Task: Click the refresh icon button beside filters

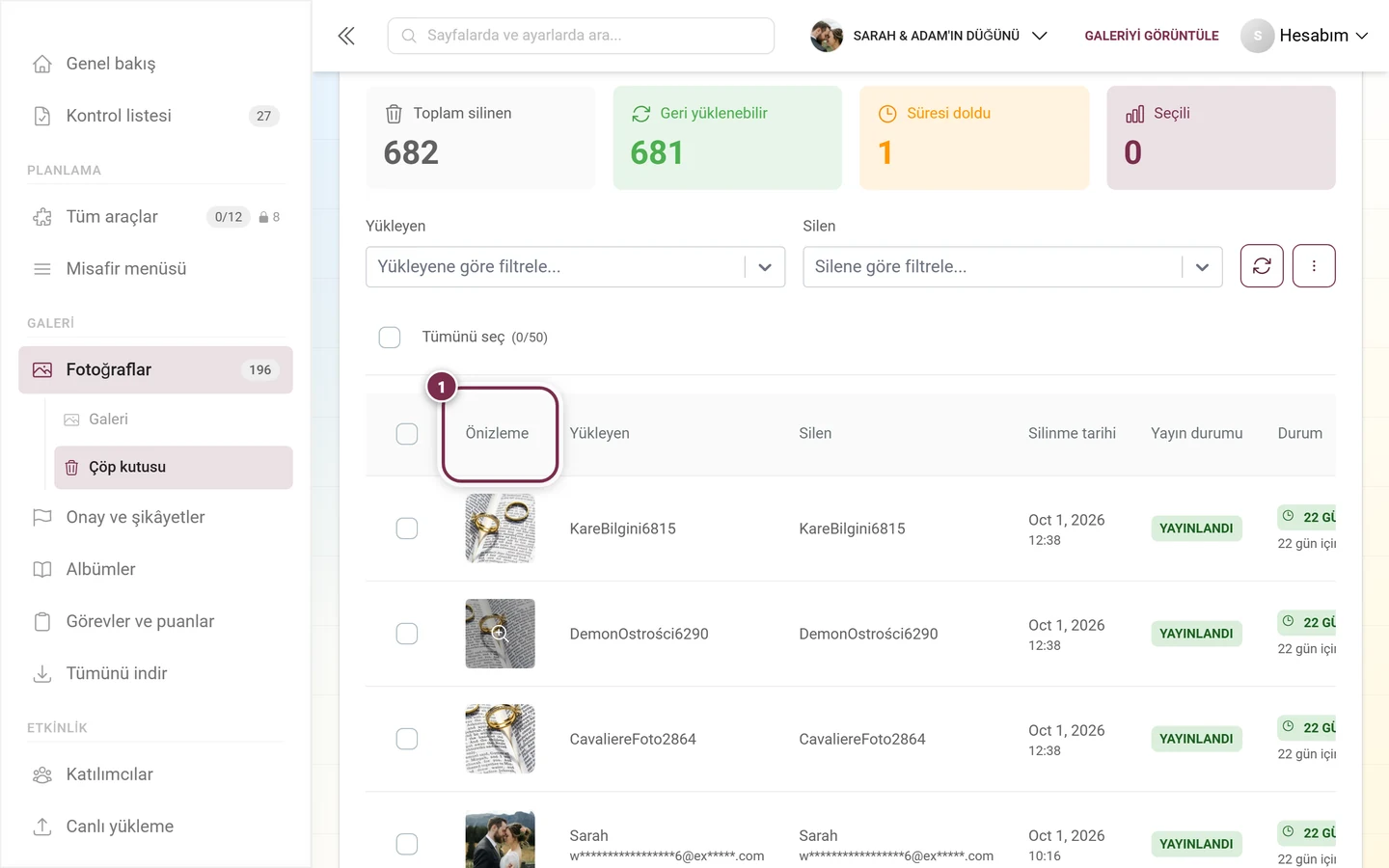Action: (1262, 266)
